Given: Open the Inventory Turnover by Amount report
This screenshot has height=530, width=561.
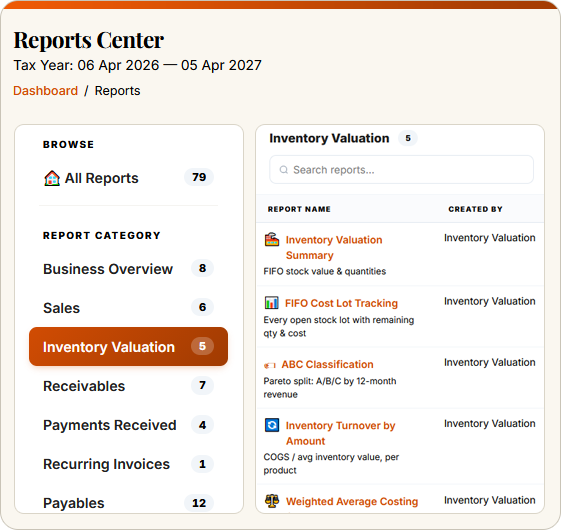Looking at the screenshot, I should pyautogui.click(x=340, y=433).
